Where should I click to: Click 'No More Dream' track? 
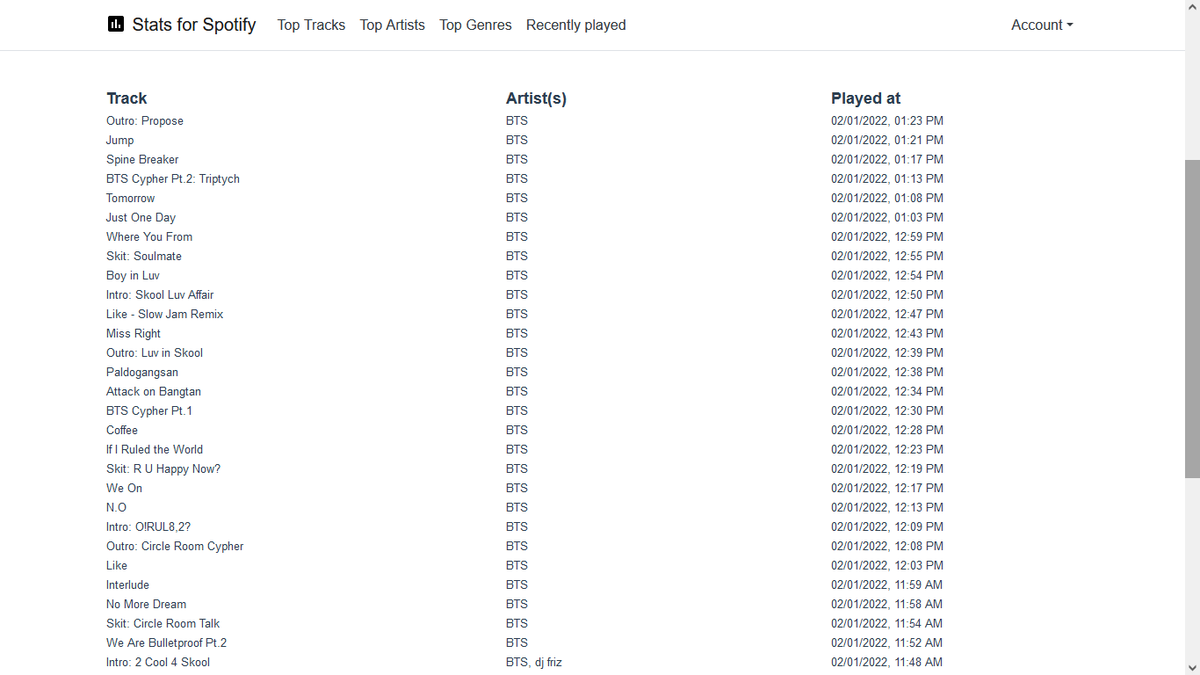click(146, 604)
